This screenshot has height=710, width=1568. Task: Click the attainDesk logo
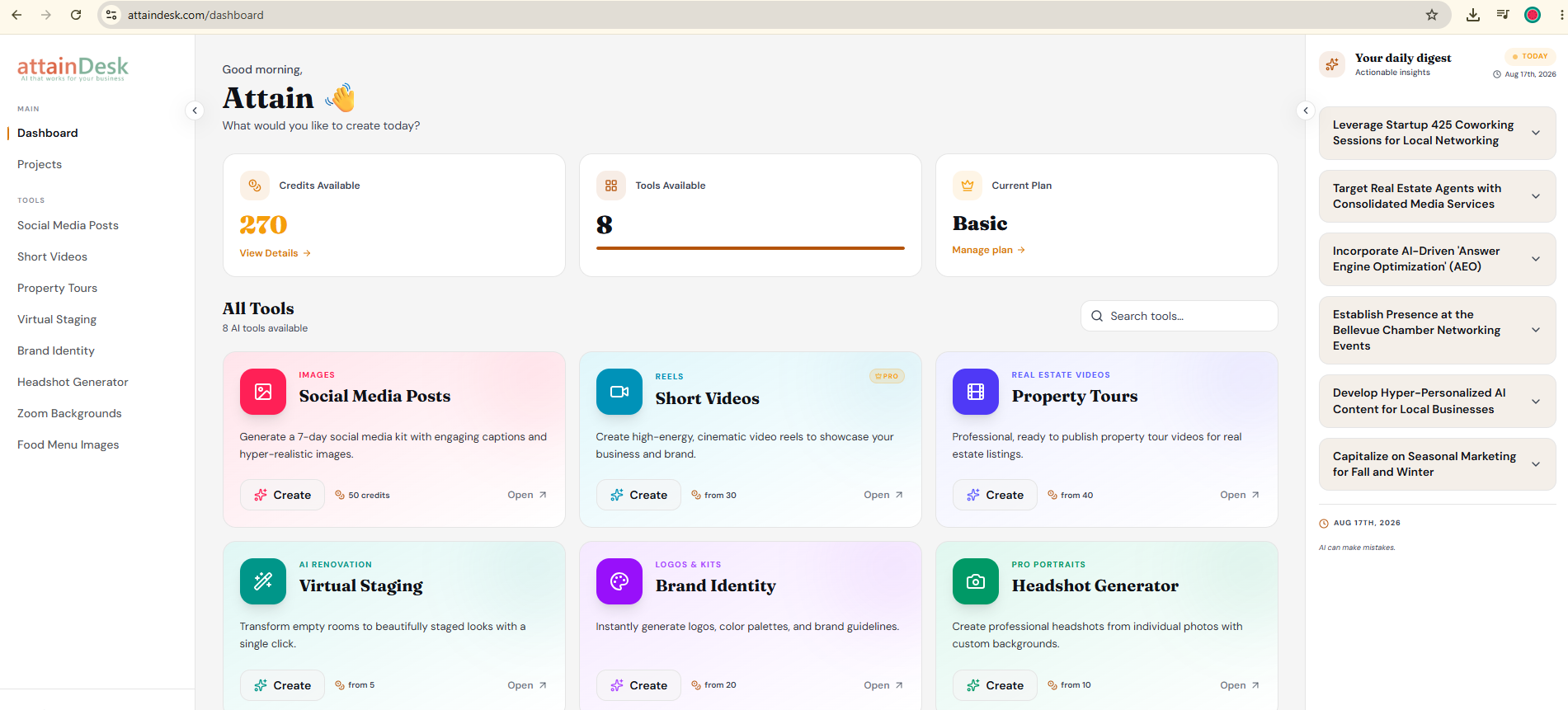(73, 68)
